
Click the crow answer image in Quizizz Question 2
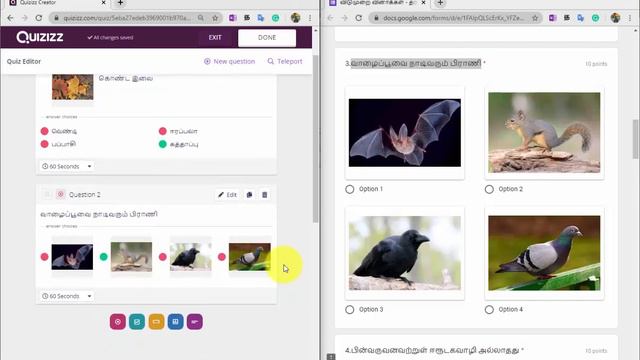[191, 257]
